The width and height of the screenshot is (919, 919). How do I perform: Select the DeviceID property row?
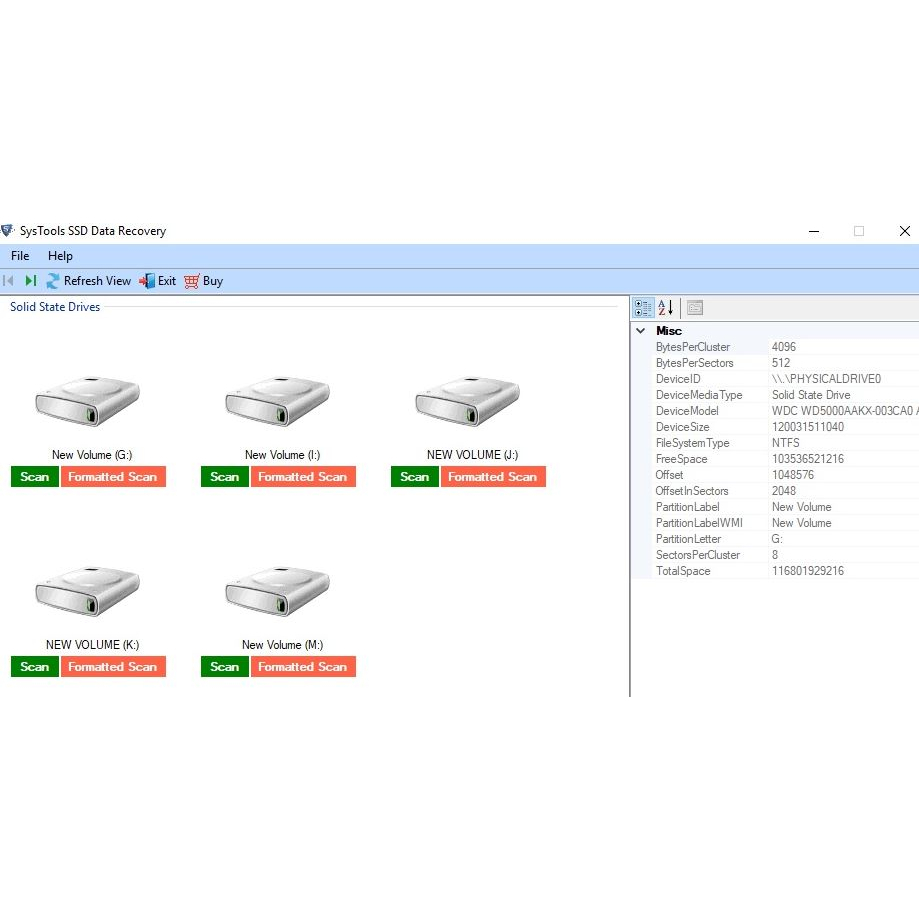click(x=785, y=379)
